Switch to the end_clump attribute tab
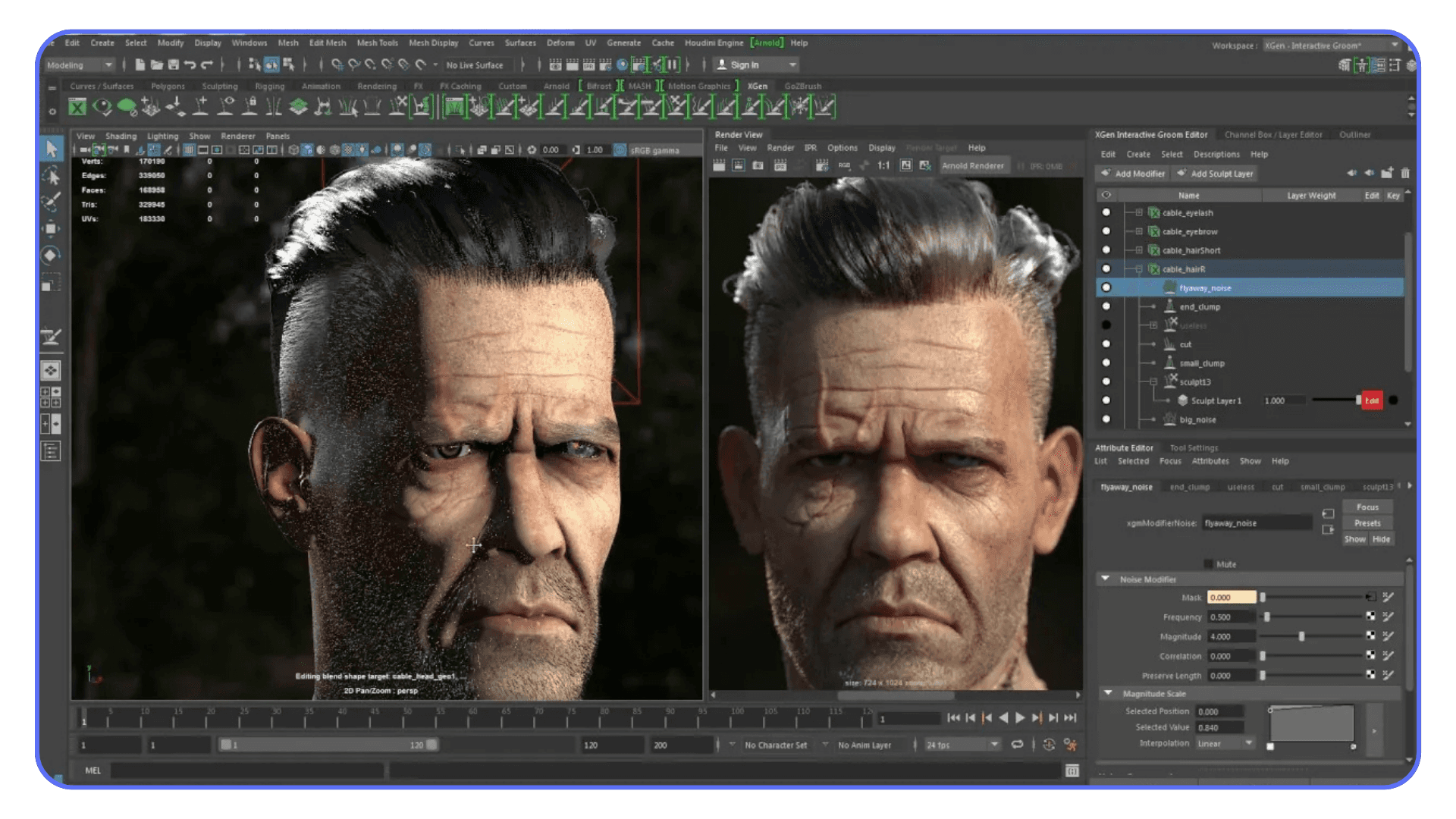1456x819 pixels. [1189, 487]
